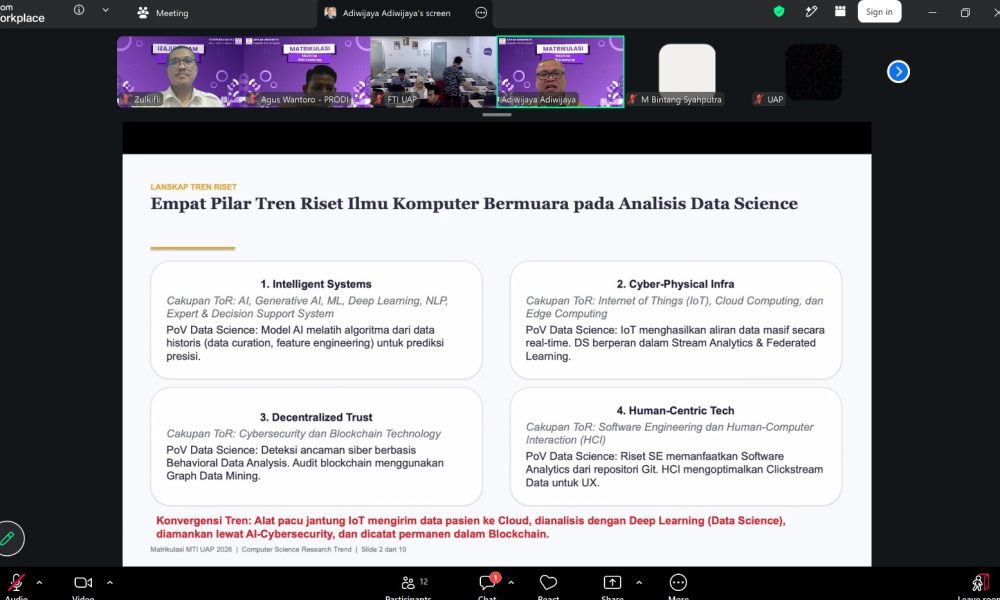
Task: Expand the video options caret
Action: [110, 582]
